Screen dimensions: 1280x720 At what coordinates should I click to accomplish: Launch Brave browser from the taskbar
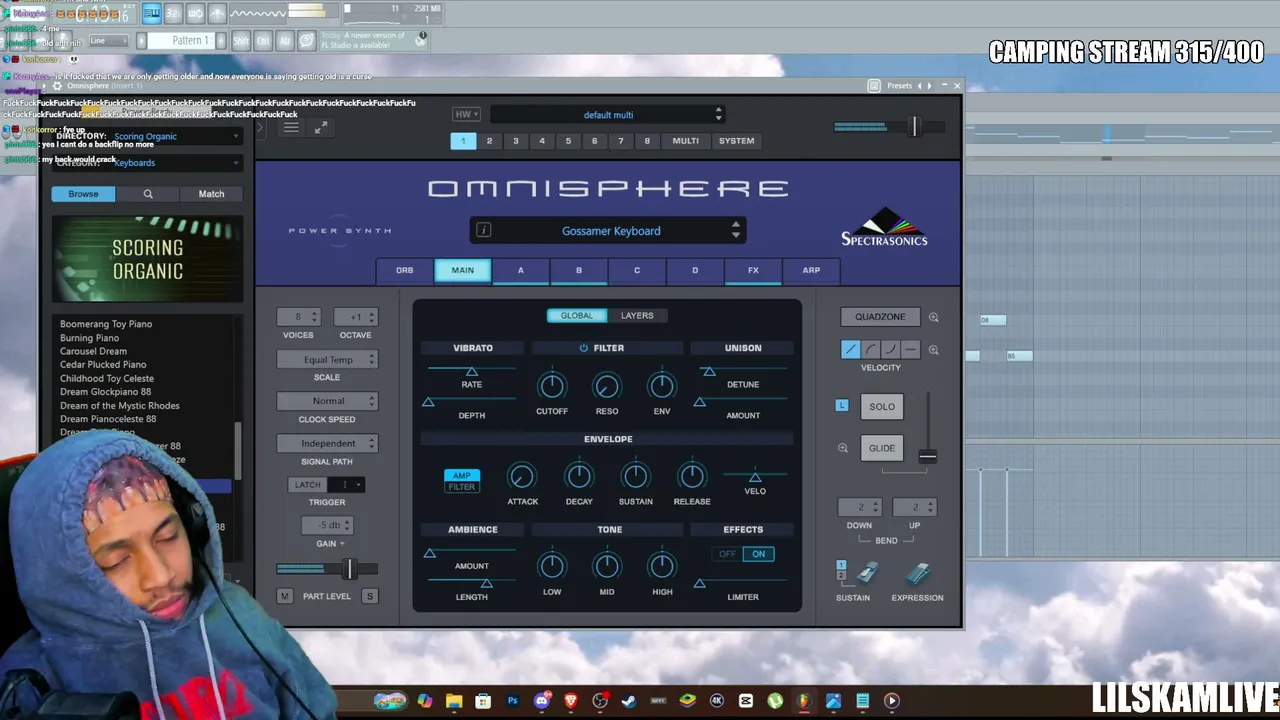(571, 701)
